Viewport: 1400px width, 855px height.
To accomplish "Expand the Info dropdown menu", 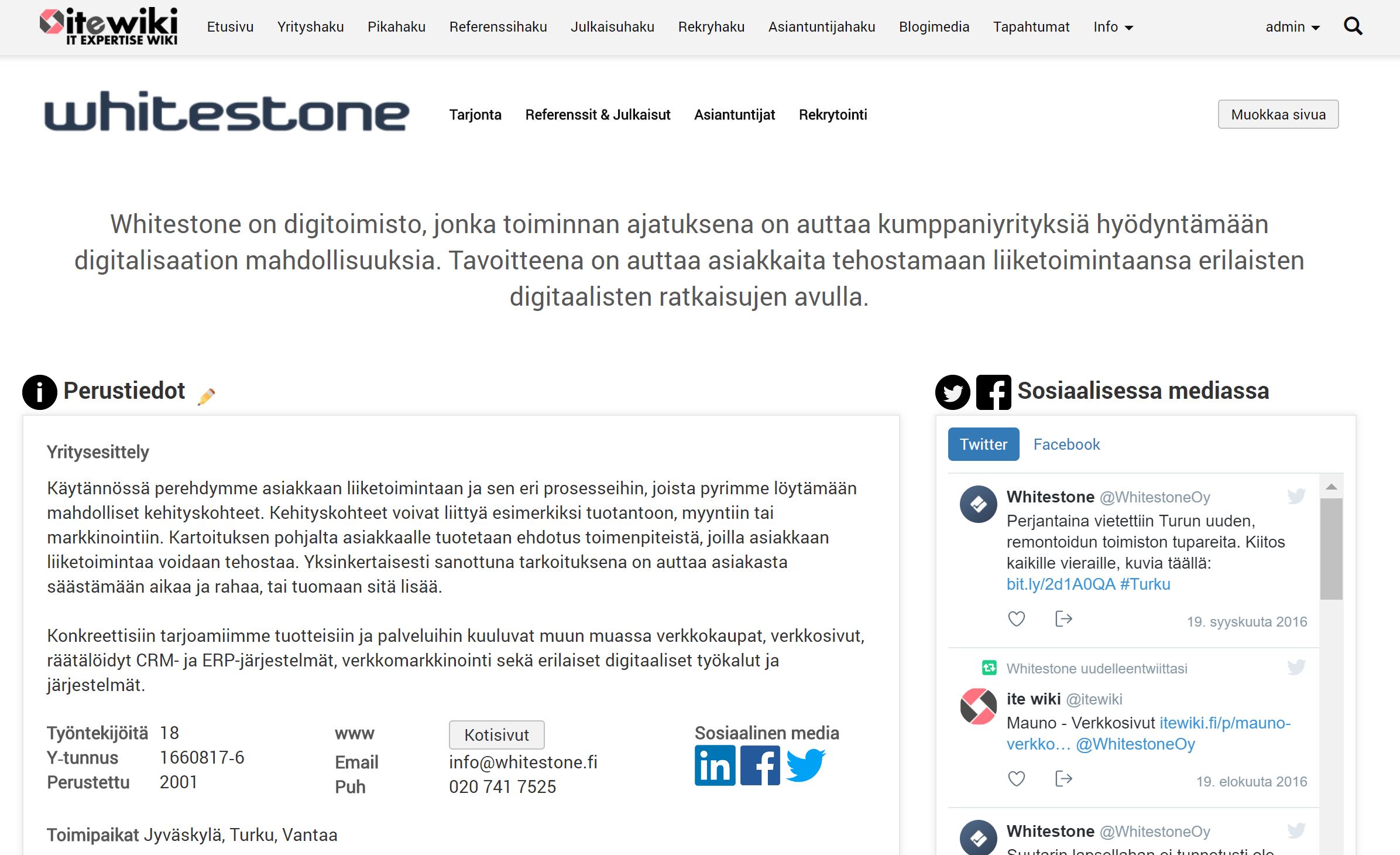I will click(x=1113, y=27).
